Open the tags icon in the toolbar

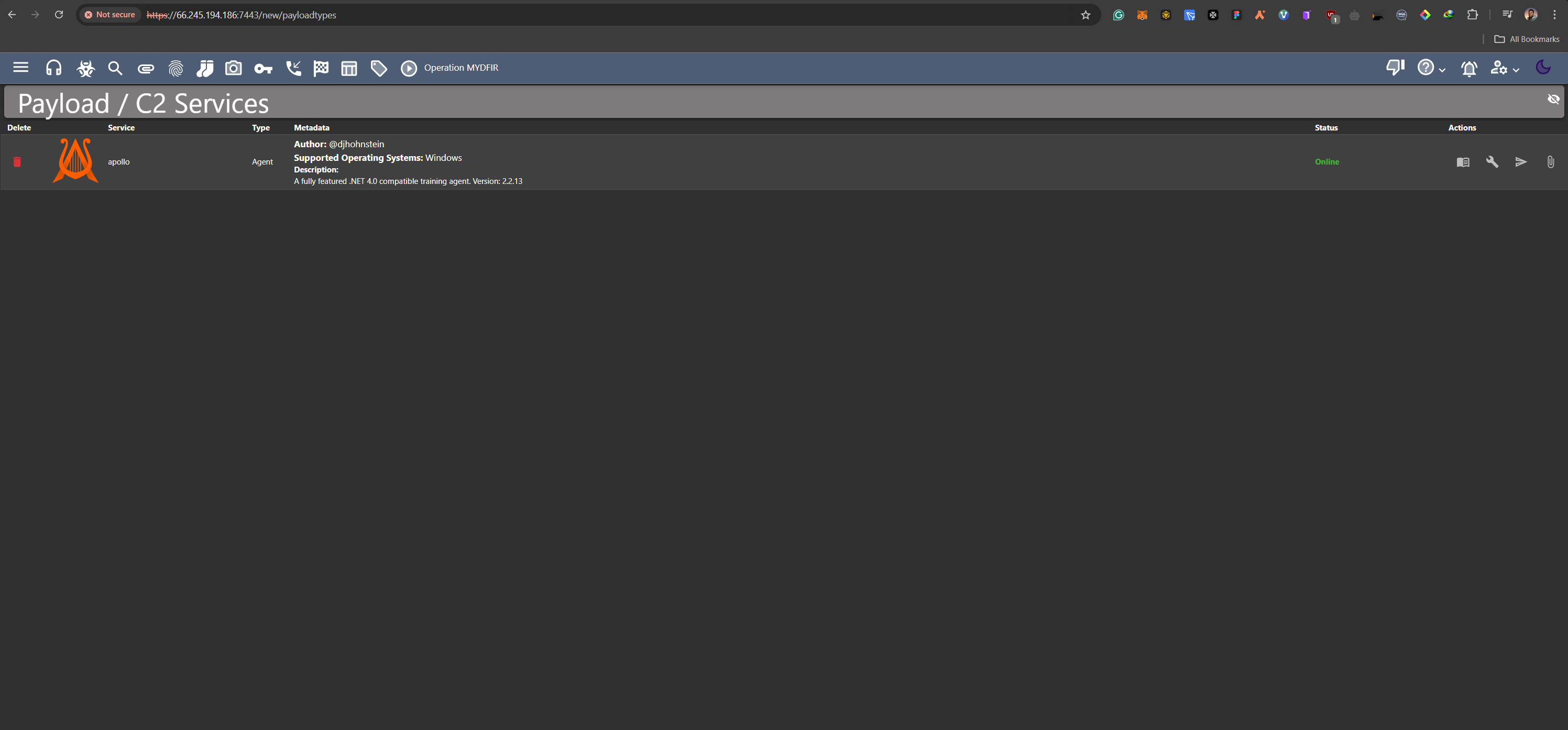point(378,68)
